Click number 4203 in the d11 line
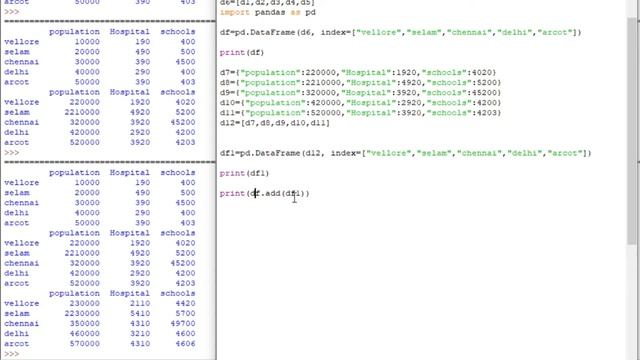Image resolution: width=640 pixels, height=360 pixels. [487, 113]
